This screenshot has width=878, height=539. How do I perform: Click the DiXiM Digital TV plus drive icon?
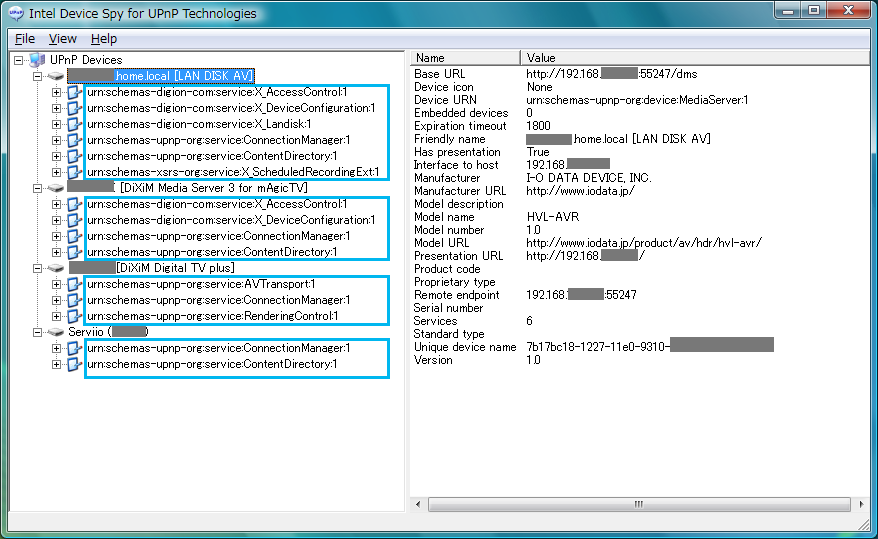coord(55,268)
